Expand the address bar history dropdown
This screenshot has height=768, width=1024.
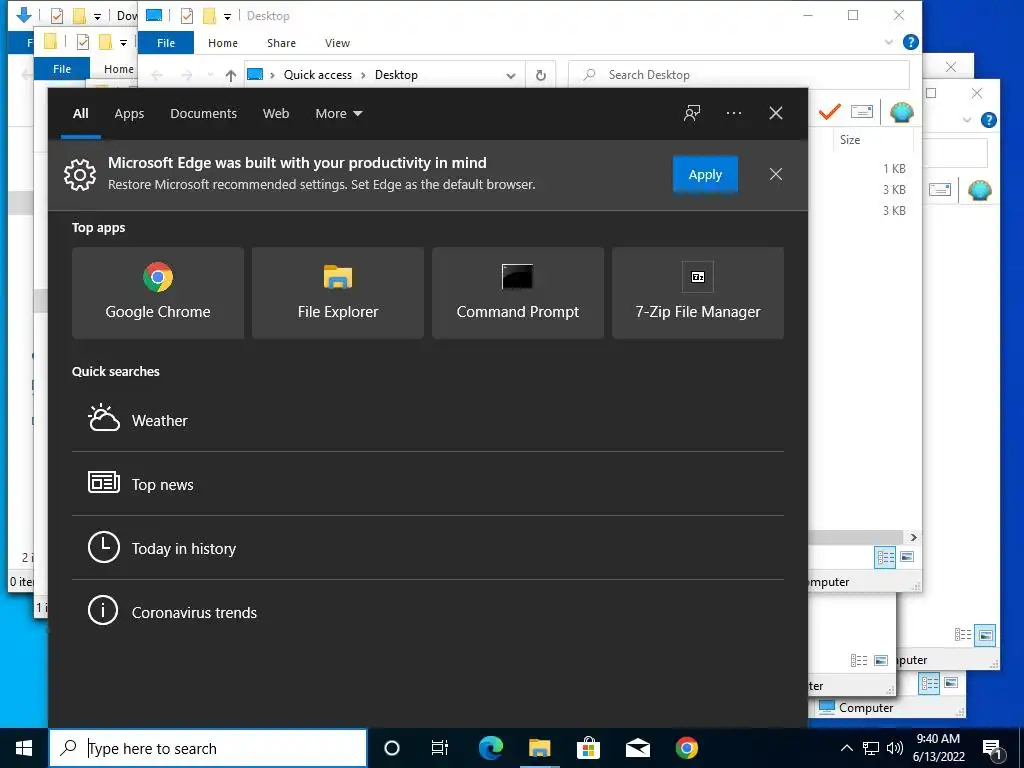pyautogui.click(x=511, y=75)
